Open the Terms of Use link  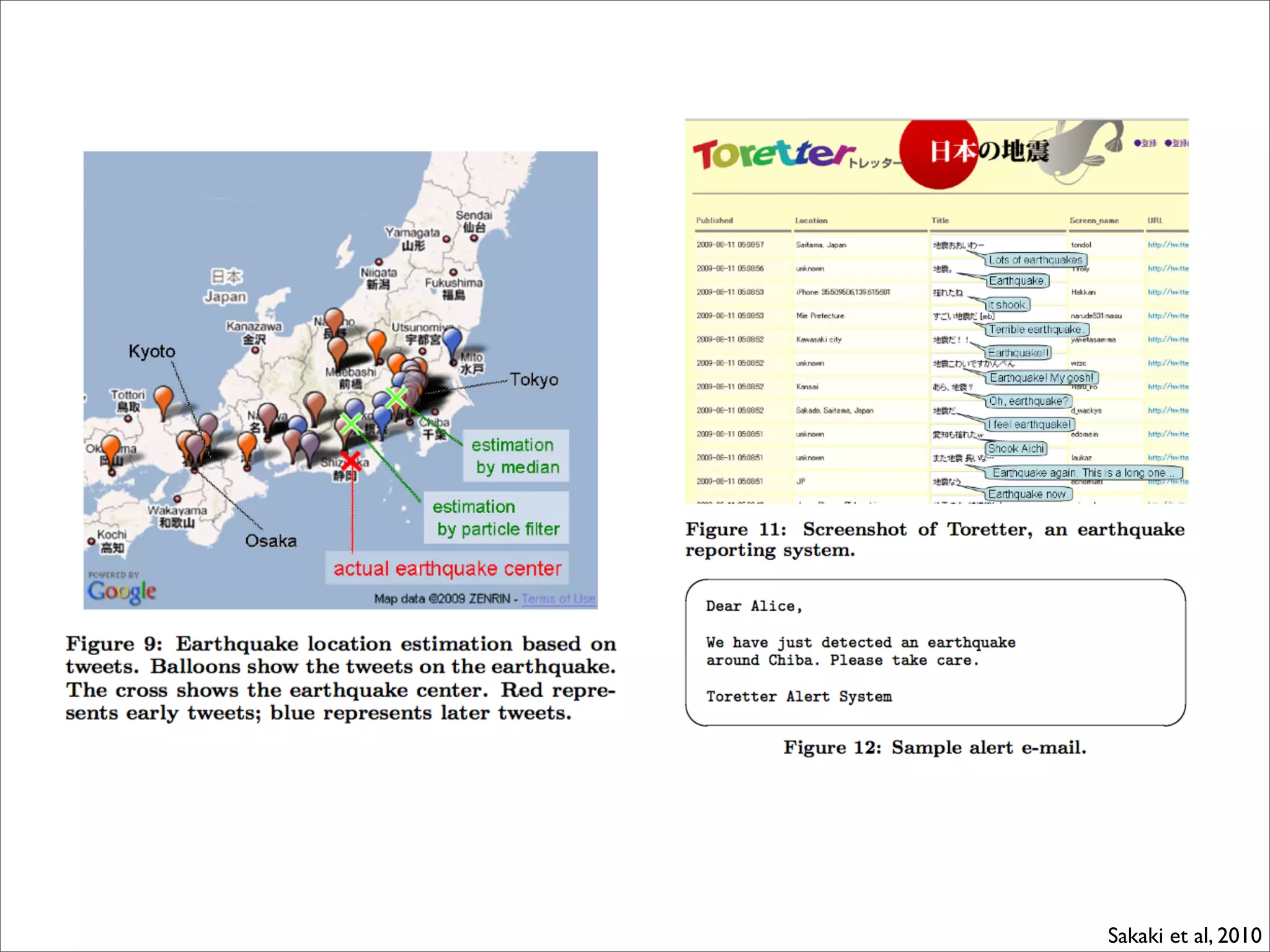(558, 599)
